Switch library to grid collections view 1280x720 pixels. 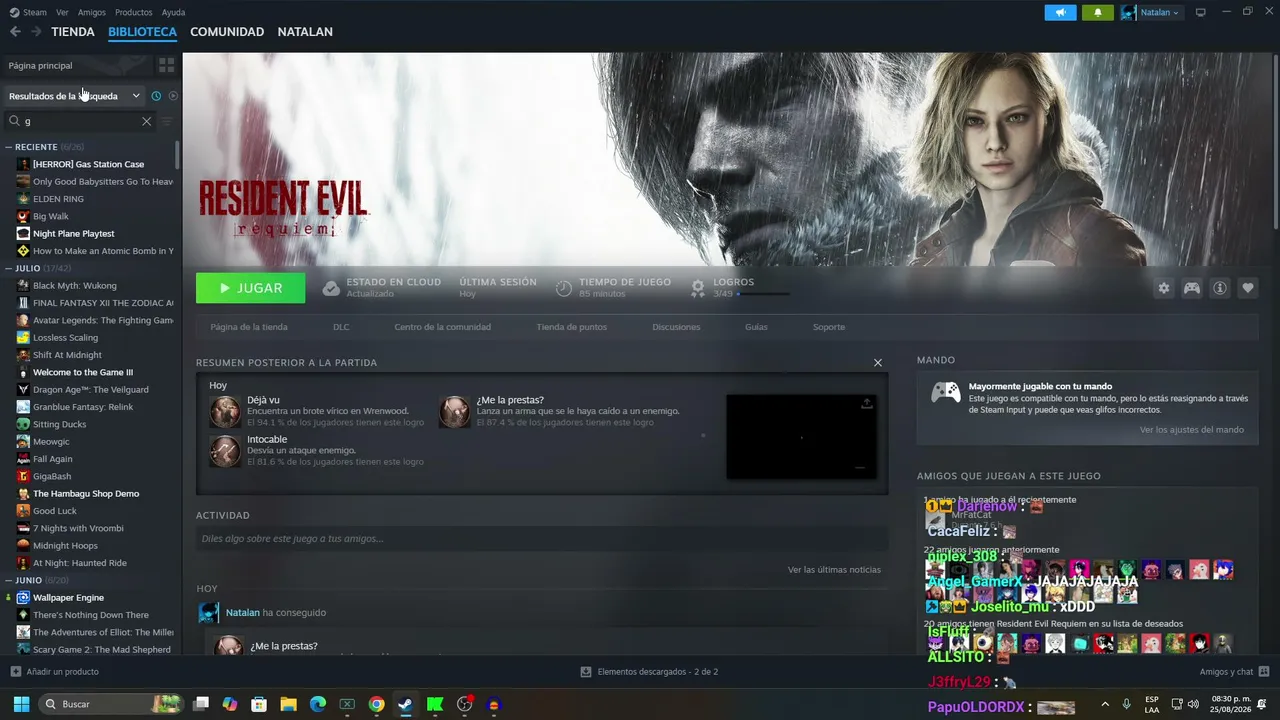point(167,65)
